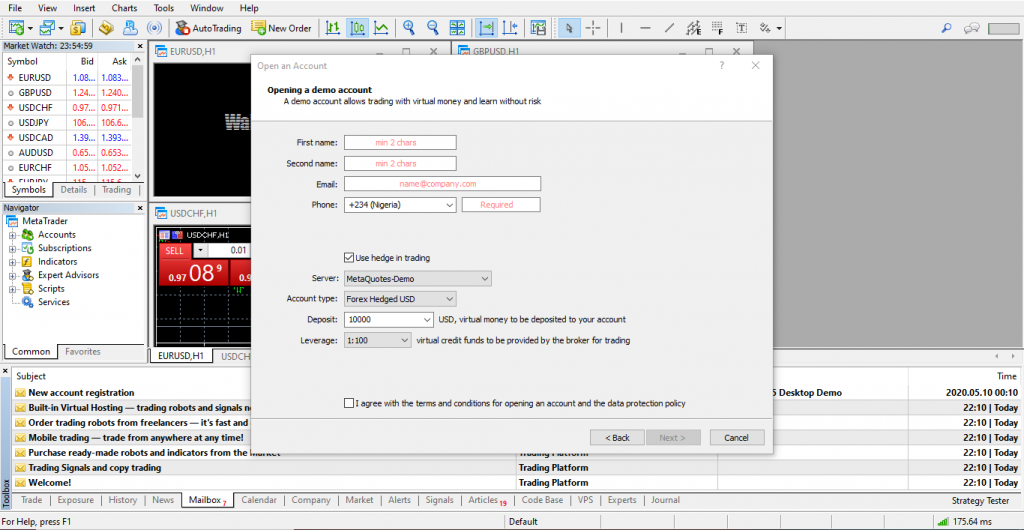Click the New Order toolbar button
This screenshot has height=530, width=1024.
click(x=281, y=28)
